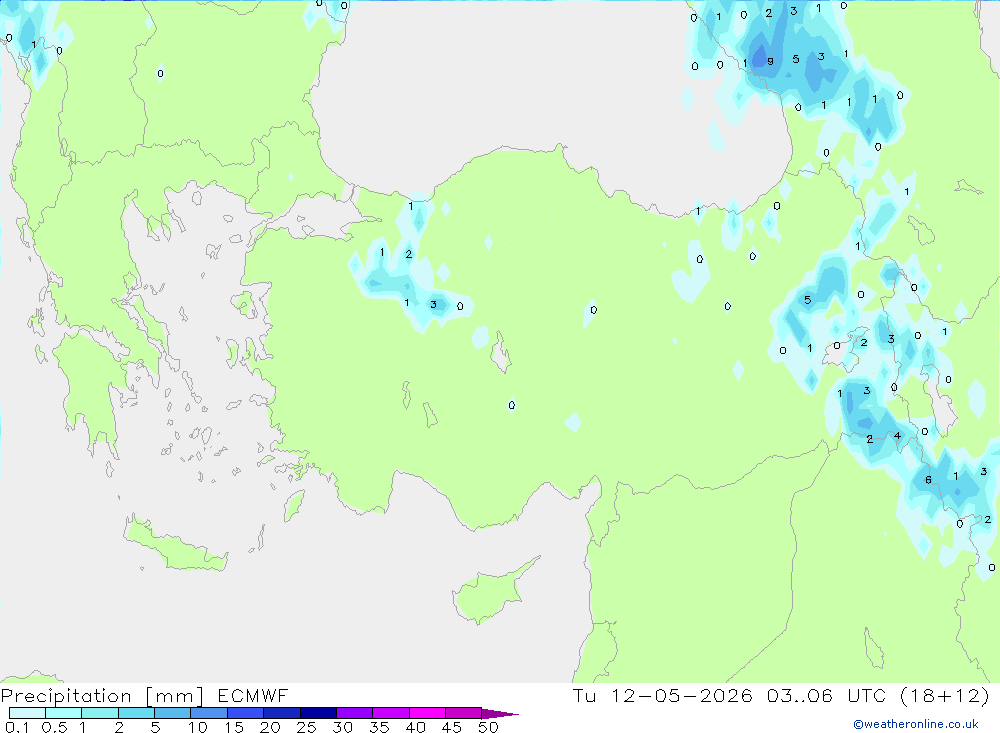Viewport: 1000px width, 733px height.
Task: Click the '10' legend scale label
Action: (197, 727)
